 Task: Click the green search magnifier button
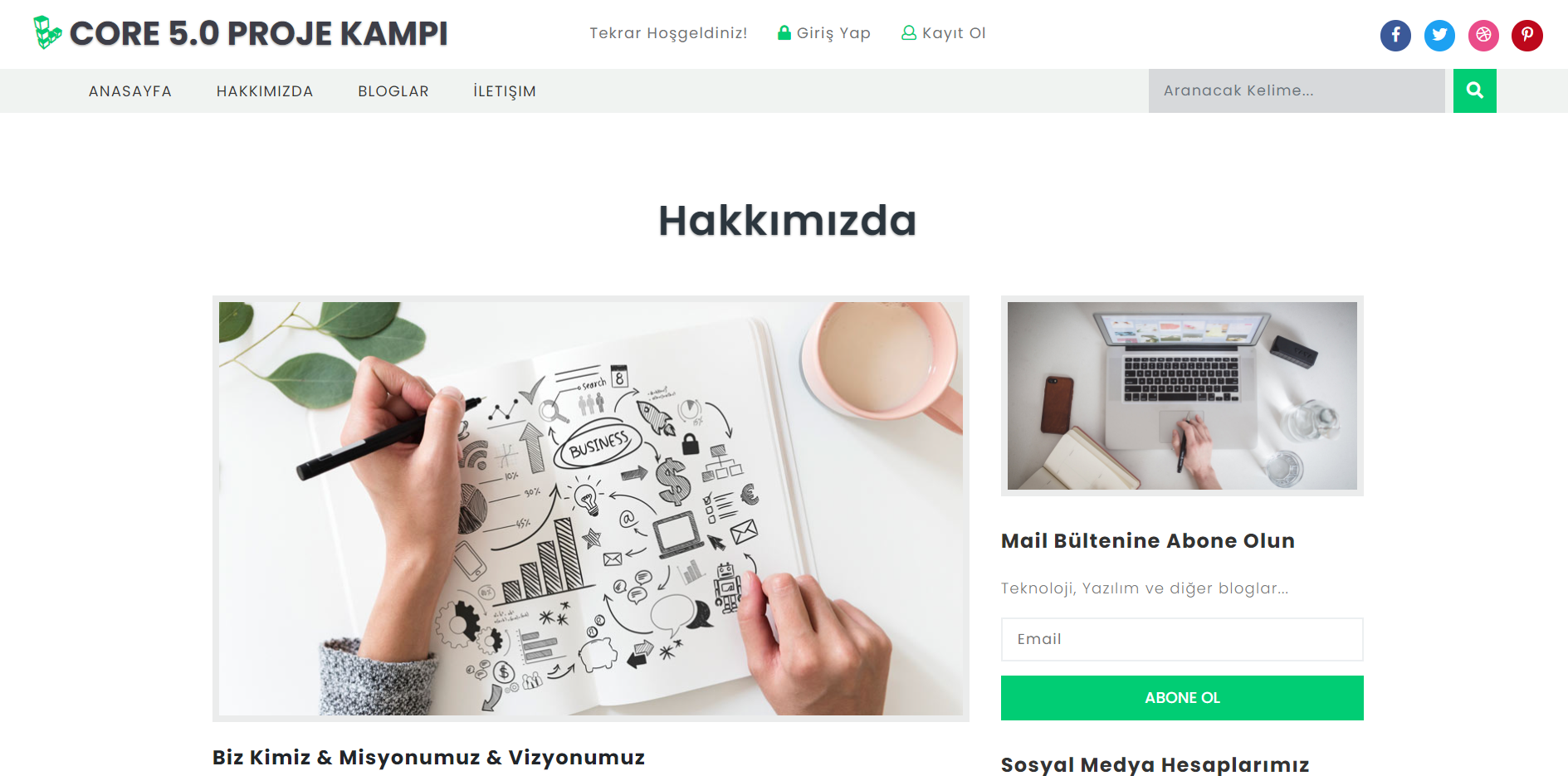pos(1475,90)
